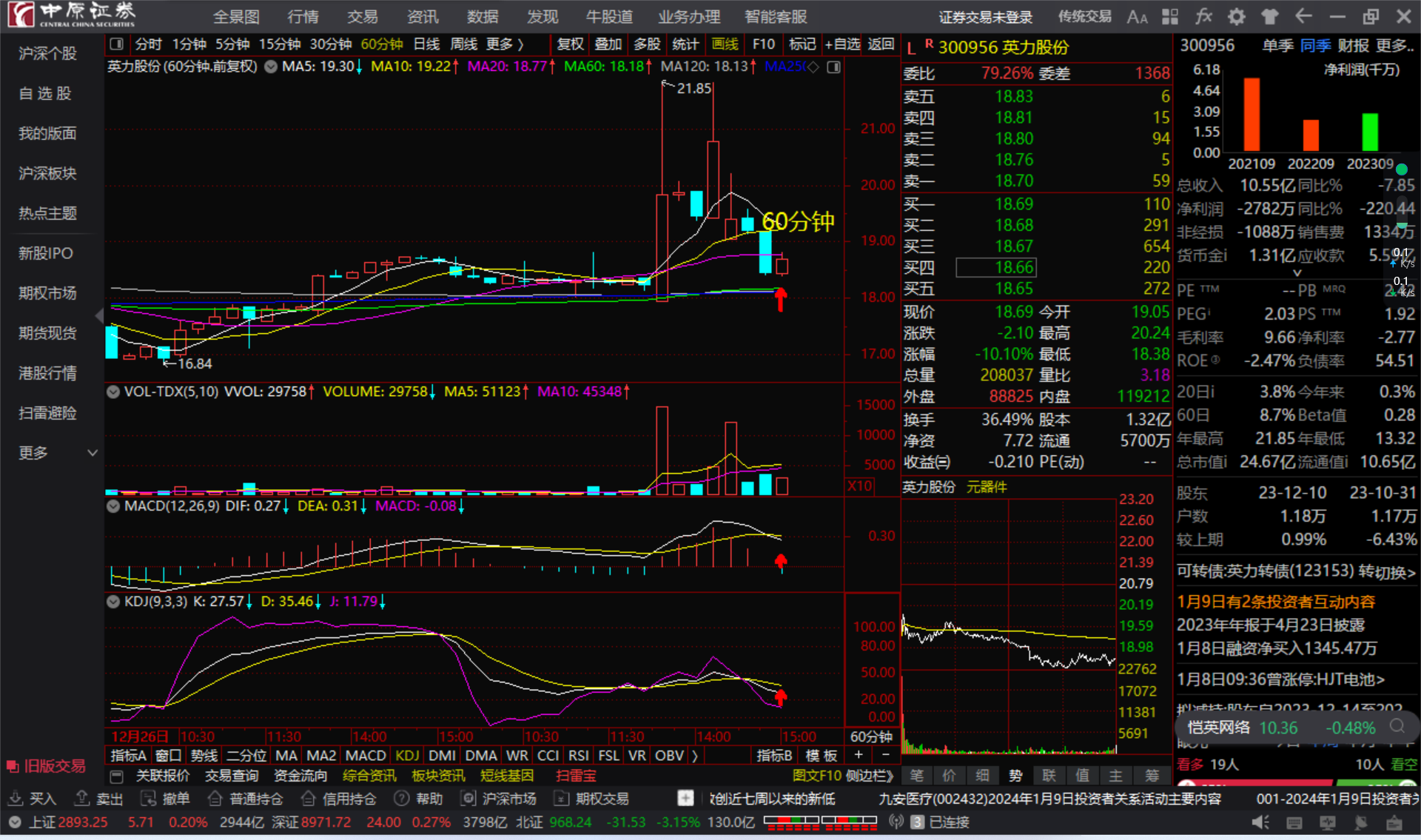Click the monitor chart icon in status bar
The height and width of the screenshot is (840, 1421).
click(1328, 822)
